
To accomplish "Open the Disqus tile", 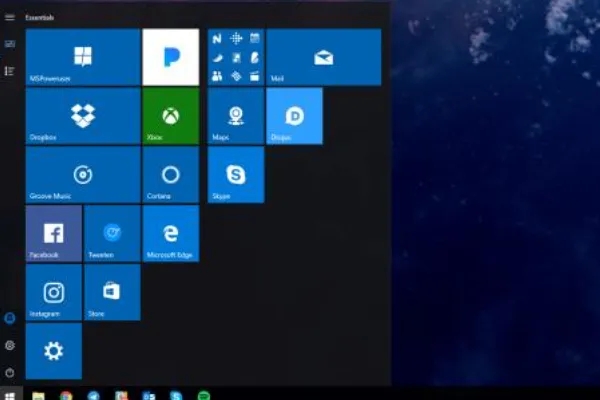I will coord(295,116).
